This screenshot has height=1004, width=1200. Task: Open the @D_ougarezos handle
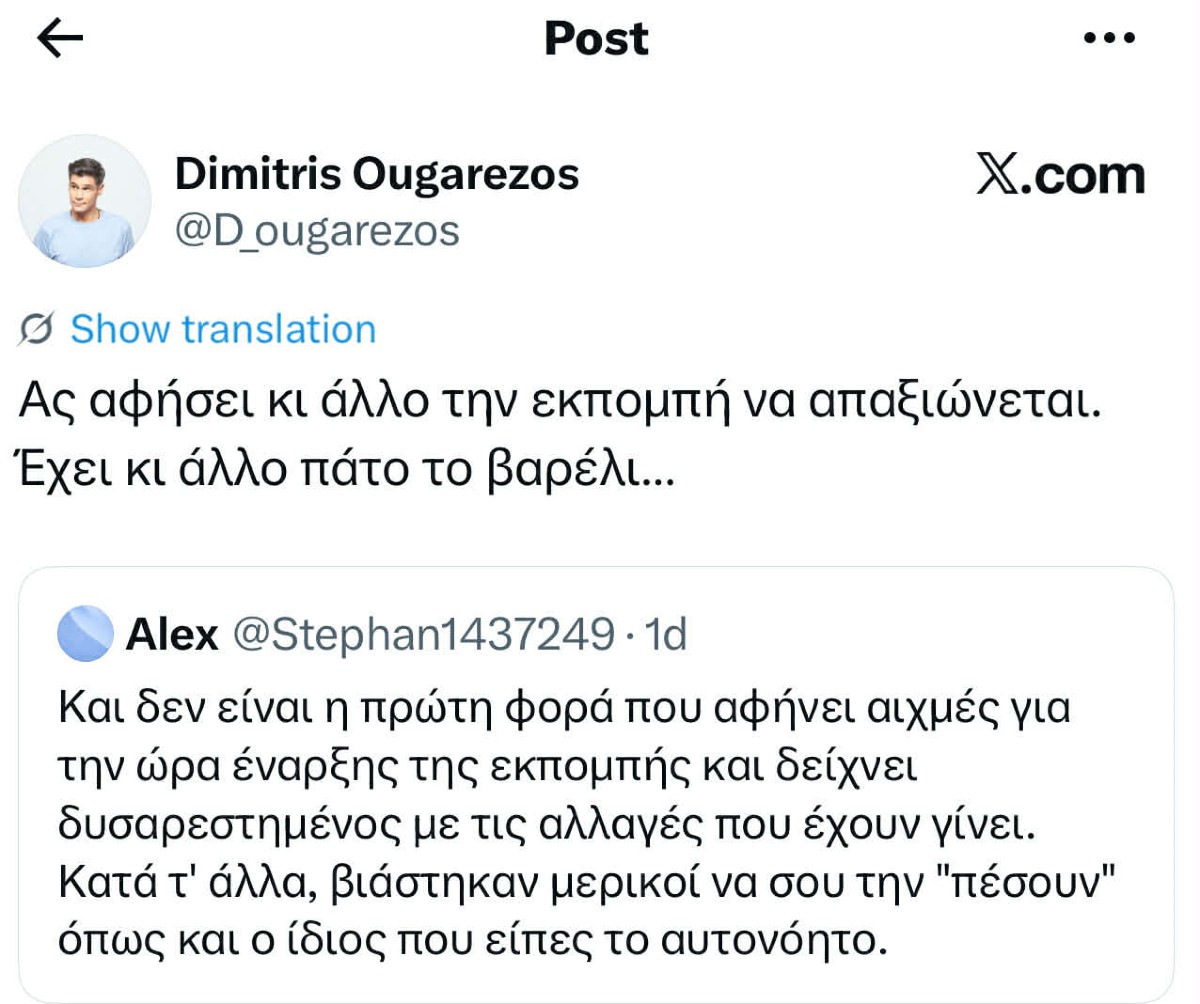pos(318,231)
